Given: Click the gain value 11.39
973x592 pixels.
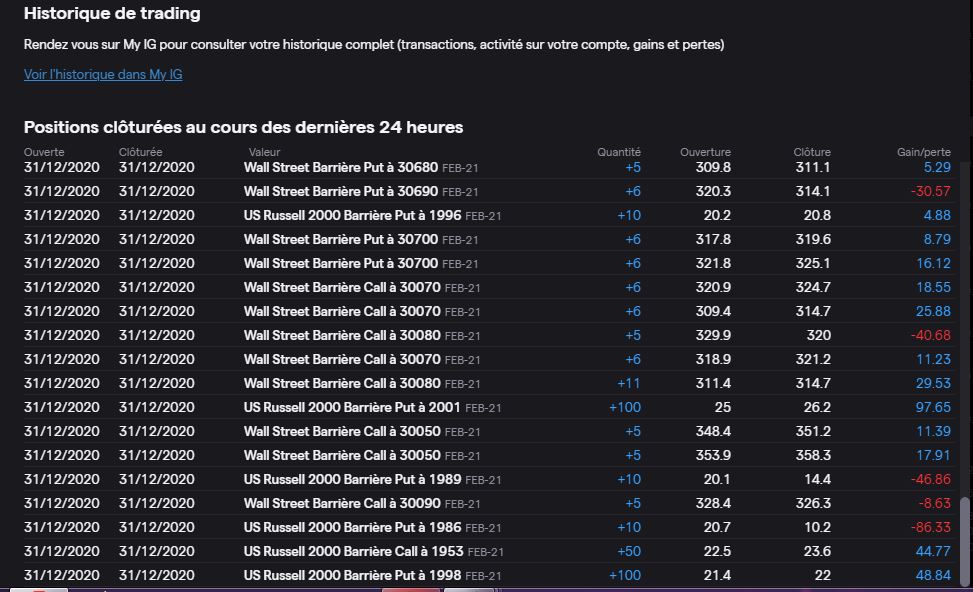Looking at the screenshot, I should [x=933, y=431].
